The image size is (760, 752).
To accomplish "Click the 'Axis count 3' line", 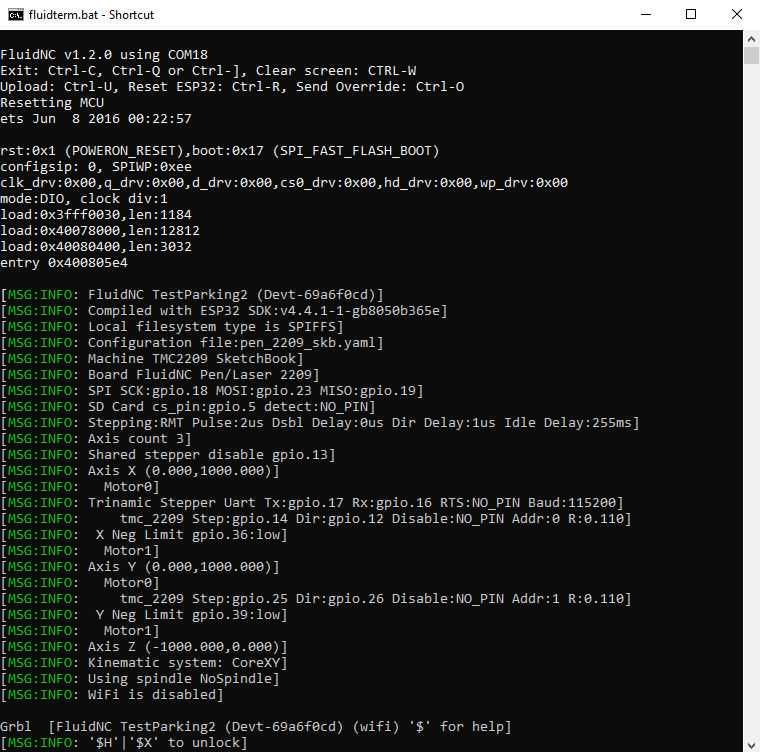I will 96,439.
